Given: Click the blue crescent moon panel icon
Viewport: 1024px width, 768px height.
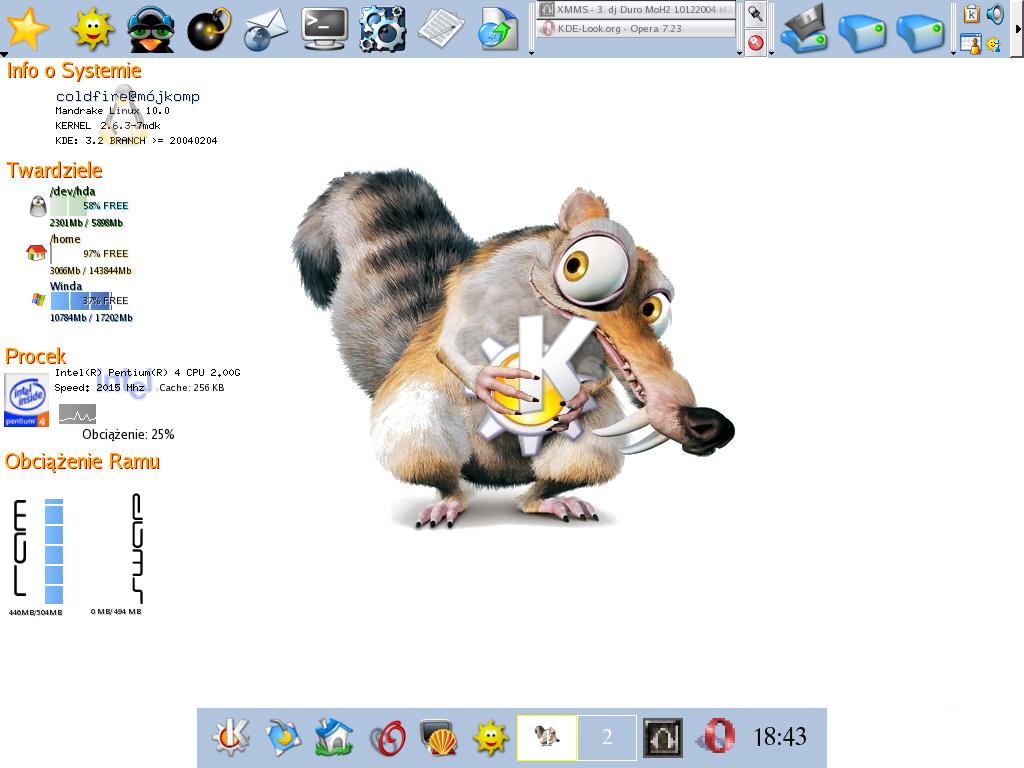Looking at the screenshot, I should [283, 737].
